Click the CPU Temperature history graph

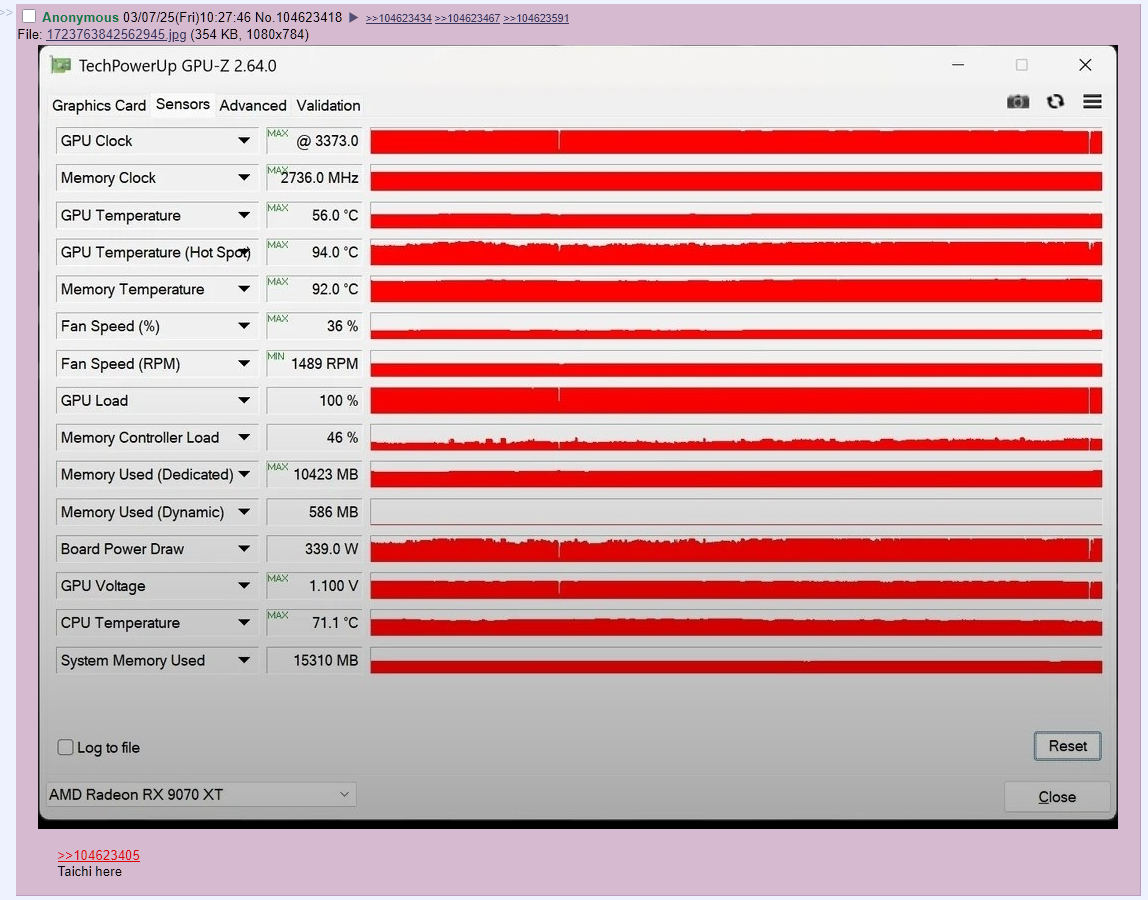[736, 622]
